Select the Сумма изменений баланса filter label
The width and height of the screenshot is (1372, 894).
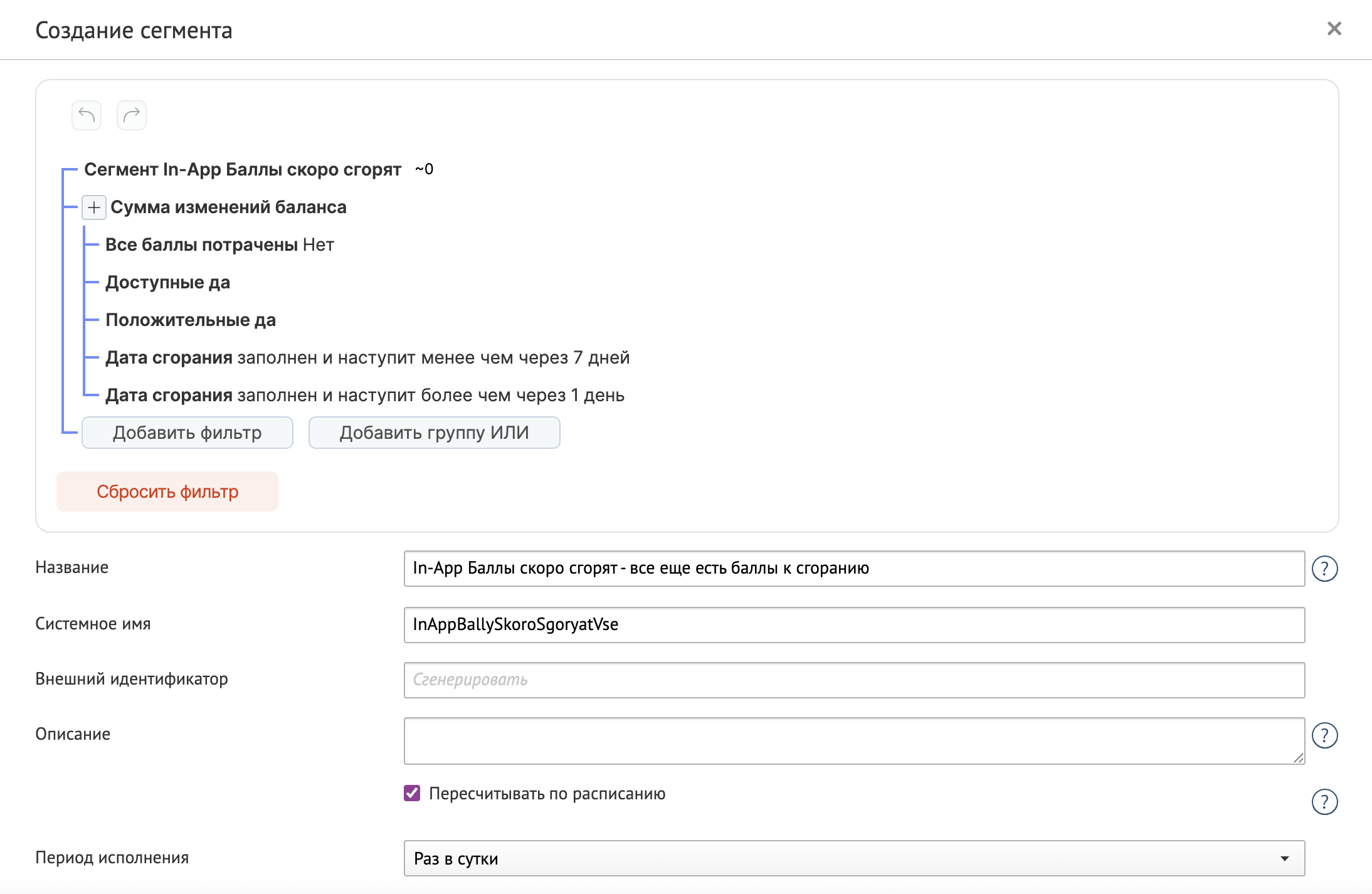(229, 207)
